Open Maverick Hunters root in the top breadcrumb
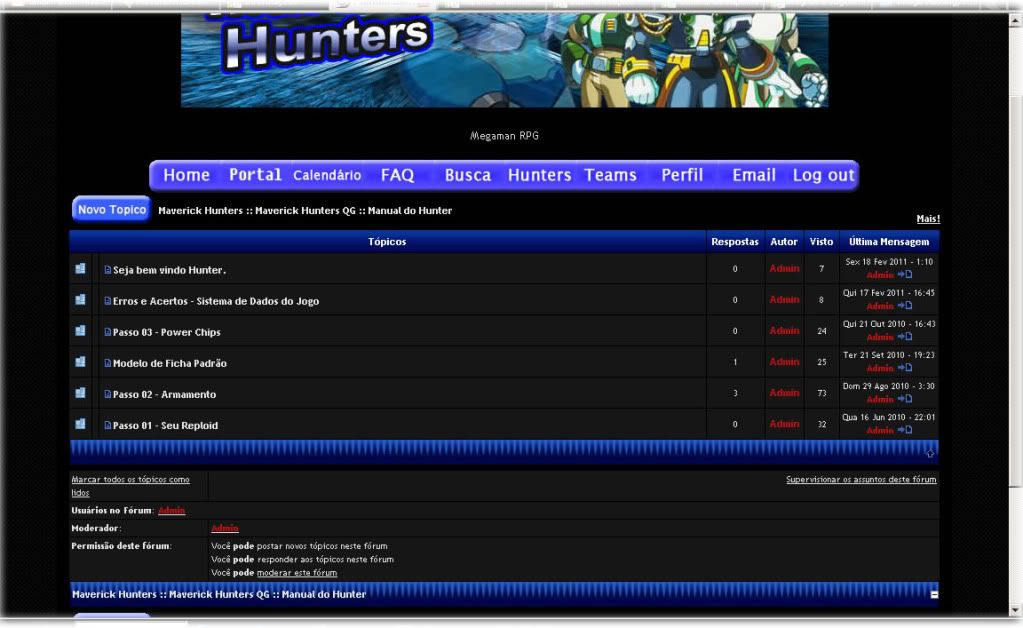1023x628 pixels. [x=200, y=211]
